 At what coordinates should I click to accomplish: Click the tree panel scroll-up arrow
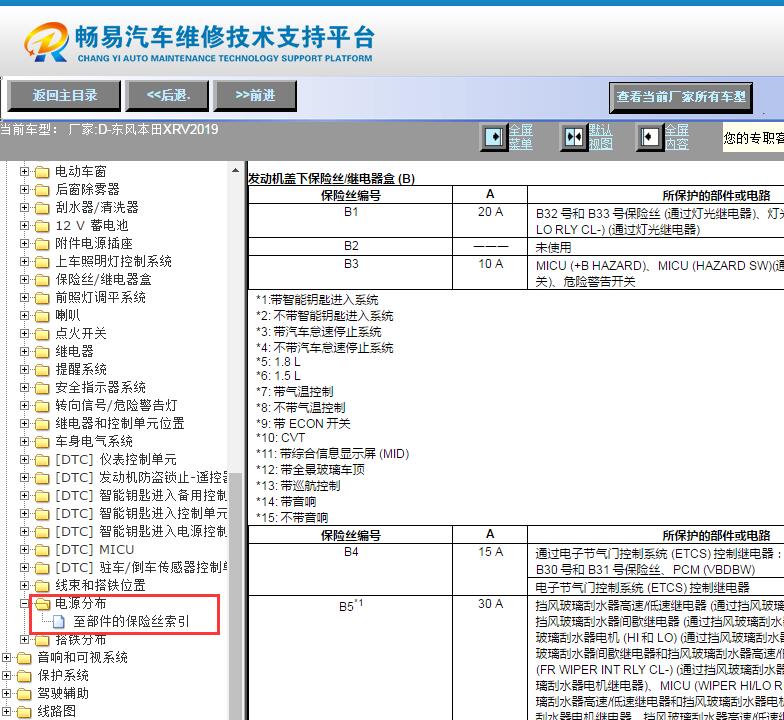click(x=236, y=170)
